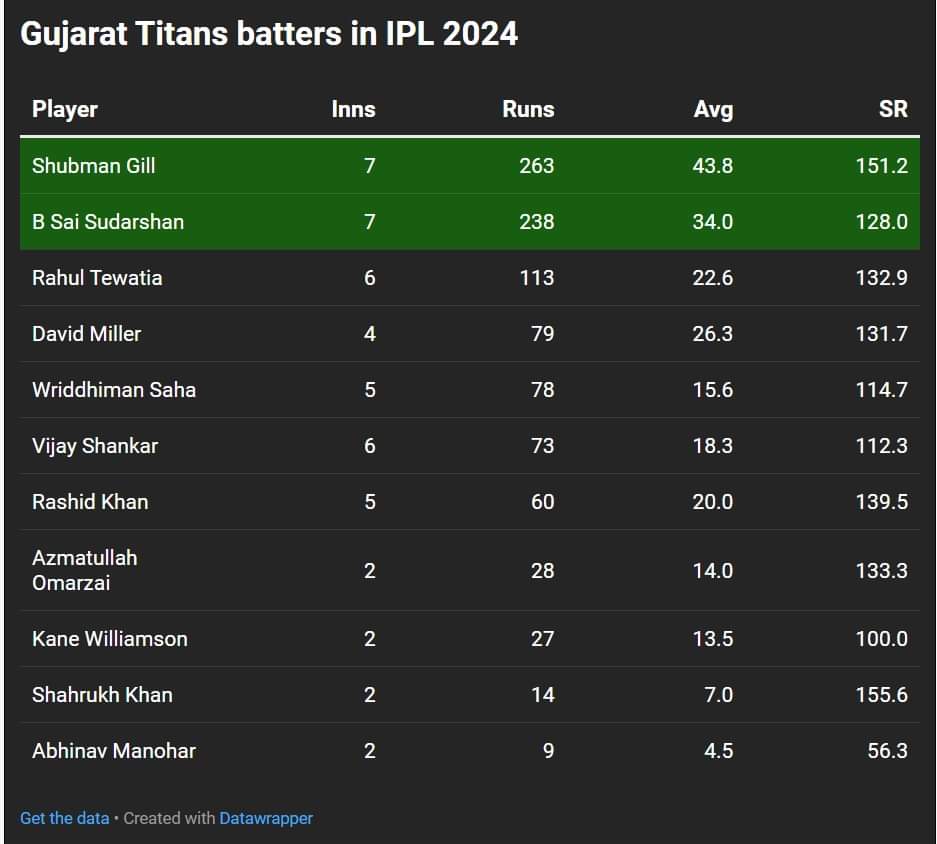Select the Vijay Shankar player name
937x844 pixels.
point(95,446)
